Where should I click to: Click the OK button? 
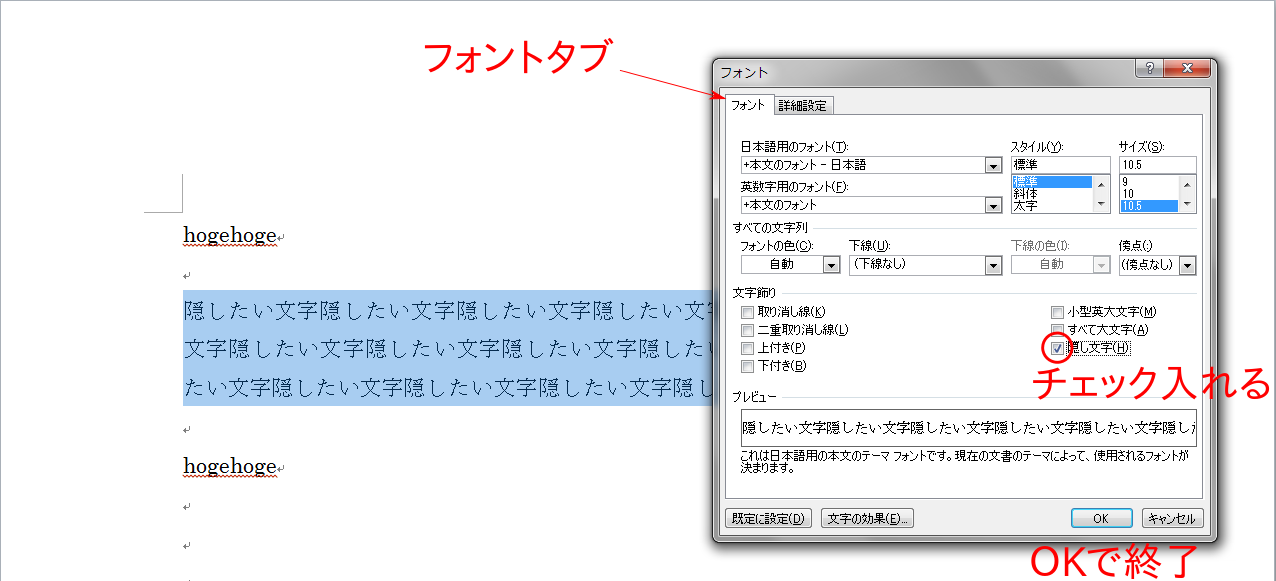[x=1101, y=518]
